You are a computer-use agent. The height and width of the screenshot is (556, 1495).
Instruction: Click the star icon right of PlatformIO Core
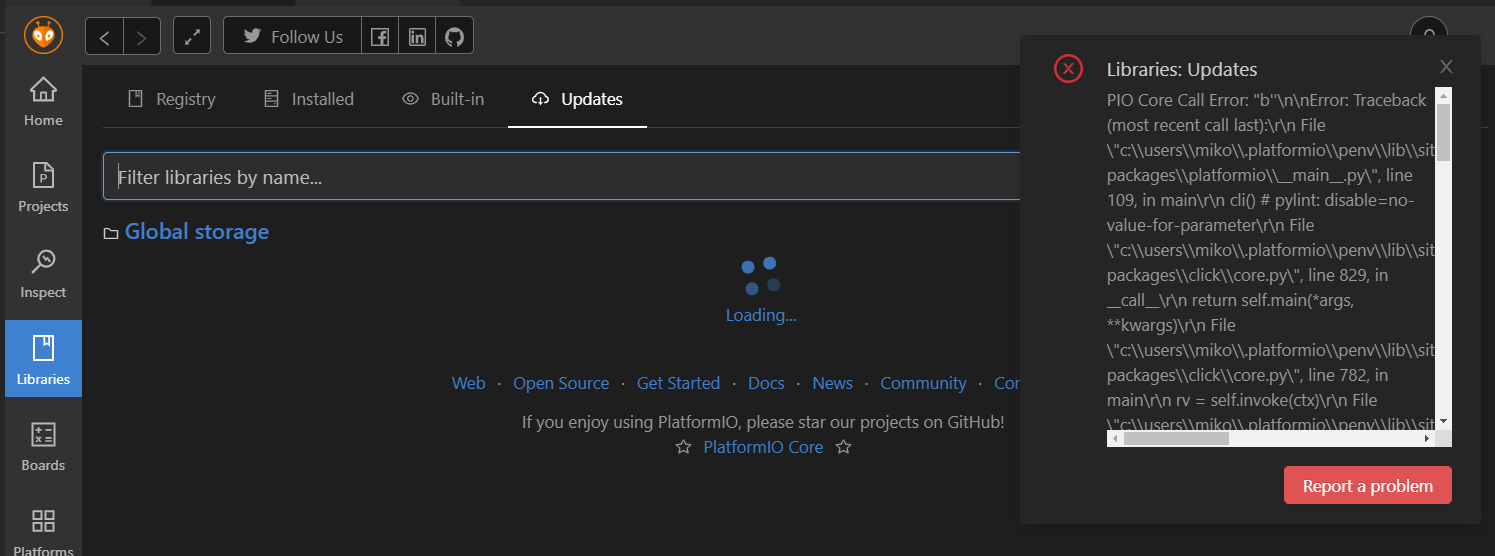843,447
